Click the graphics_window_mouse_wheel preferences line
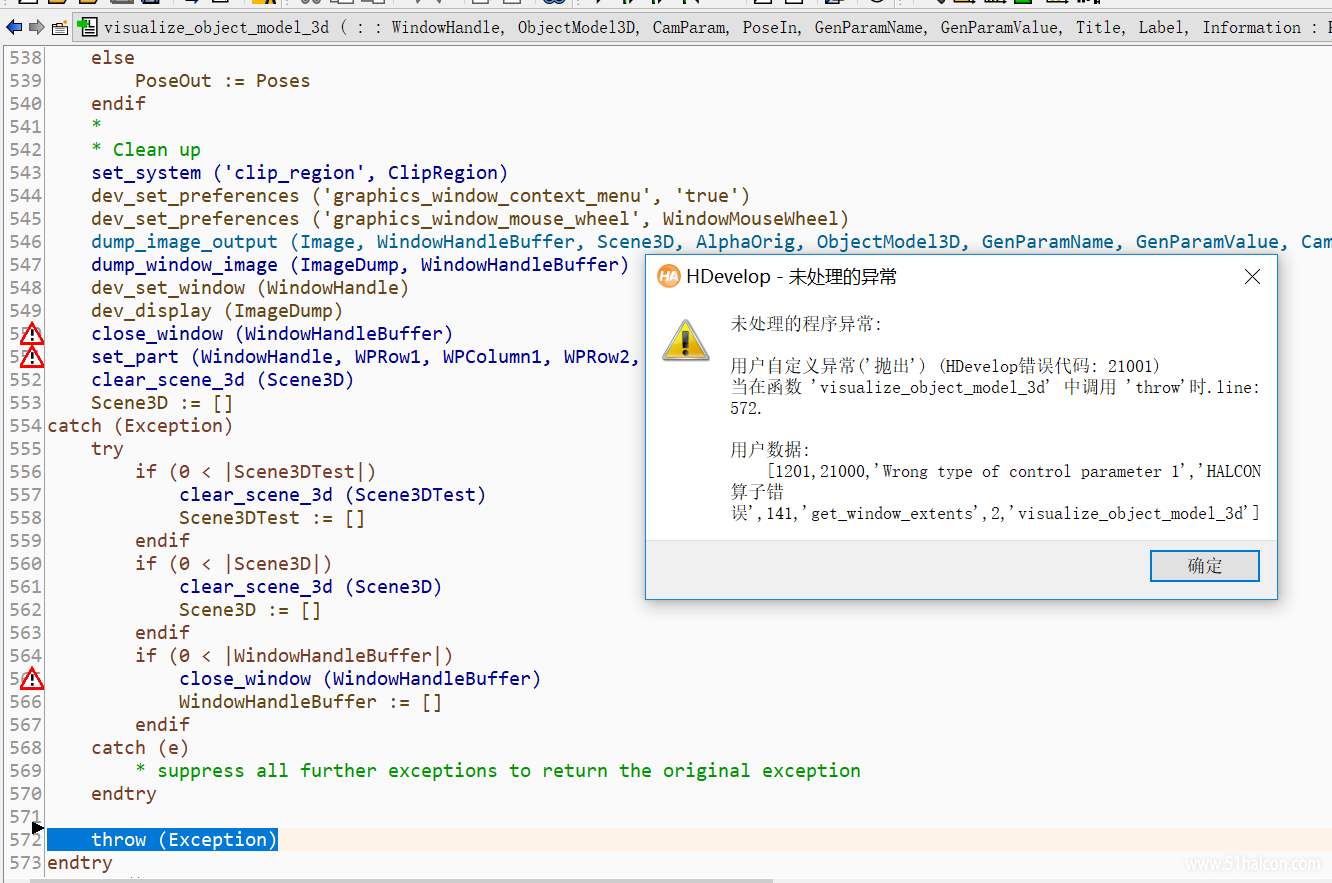Image resolution: width=1332 pixels, height=883 pixels. click(470, 219)
